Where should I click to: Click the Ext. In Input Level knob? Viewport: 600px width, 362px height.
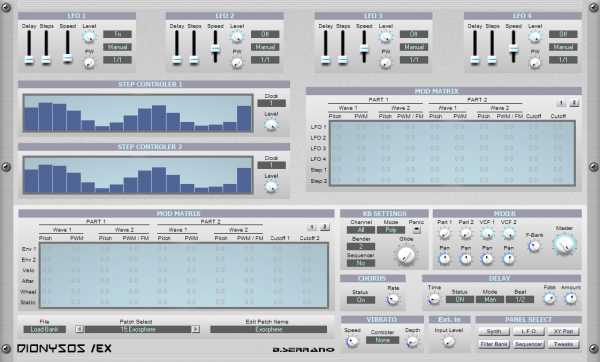[448, 341]
